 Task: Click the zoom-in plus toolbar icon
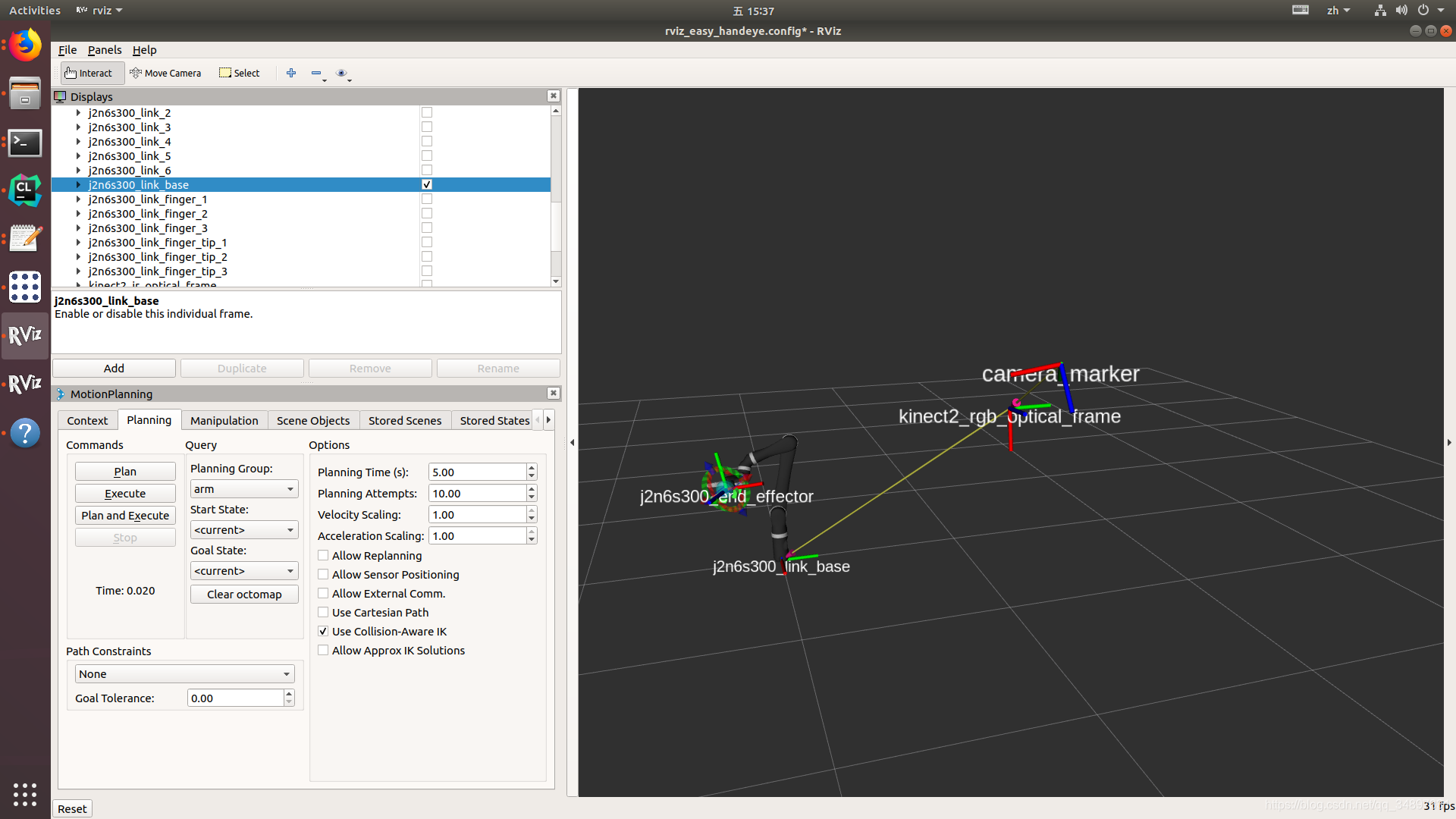pos(291,73)
